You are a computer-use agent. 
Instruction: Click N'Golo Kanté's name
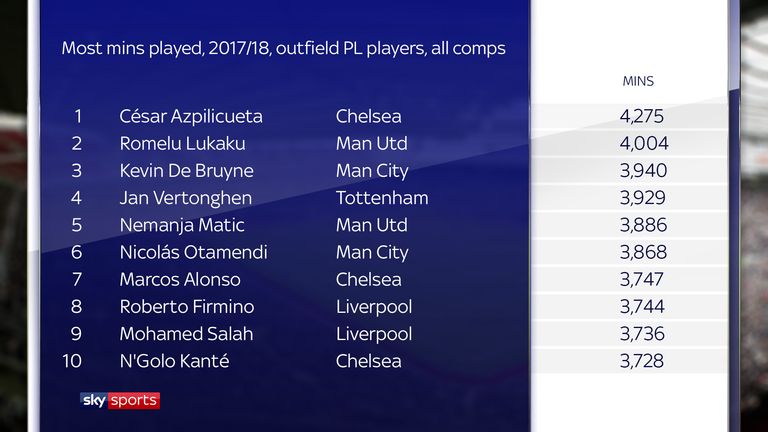174,361
